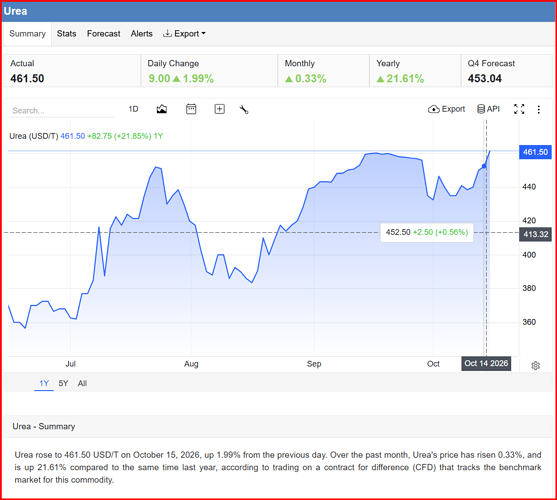The image size is (557, 500).
Task: Open the three-dot more options menu
Action: [x=539, y=109]
